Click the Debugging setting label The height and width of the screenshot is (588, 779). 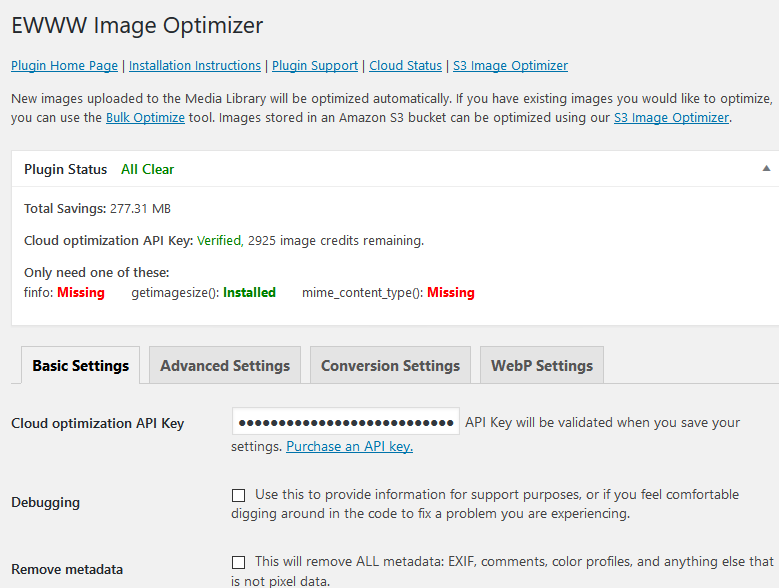point(45,503)
